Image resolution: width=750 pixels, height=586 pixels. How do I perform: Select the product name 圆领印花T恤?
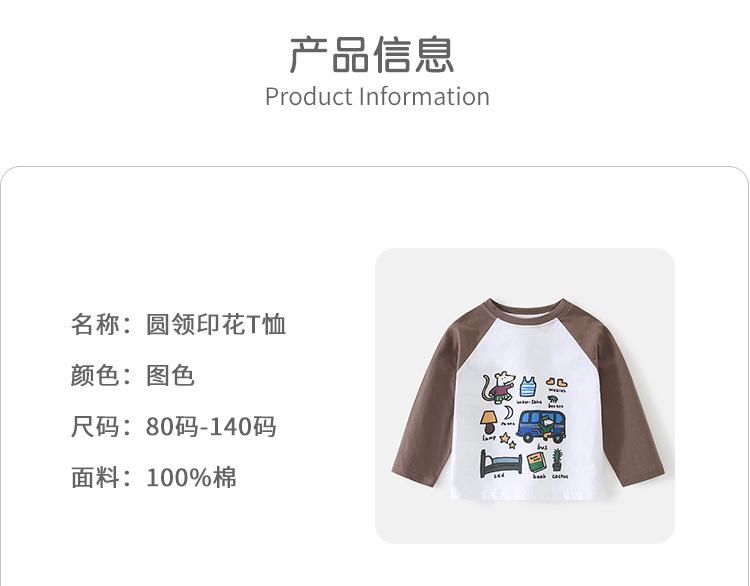(216, 324)
